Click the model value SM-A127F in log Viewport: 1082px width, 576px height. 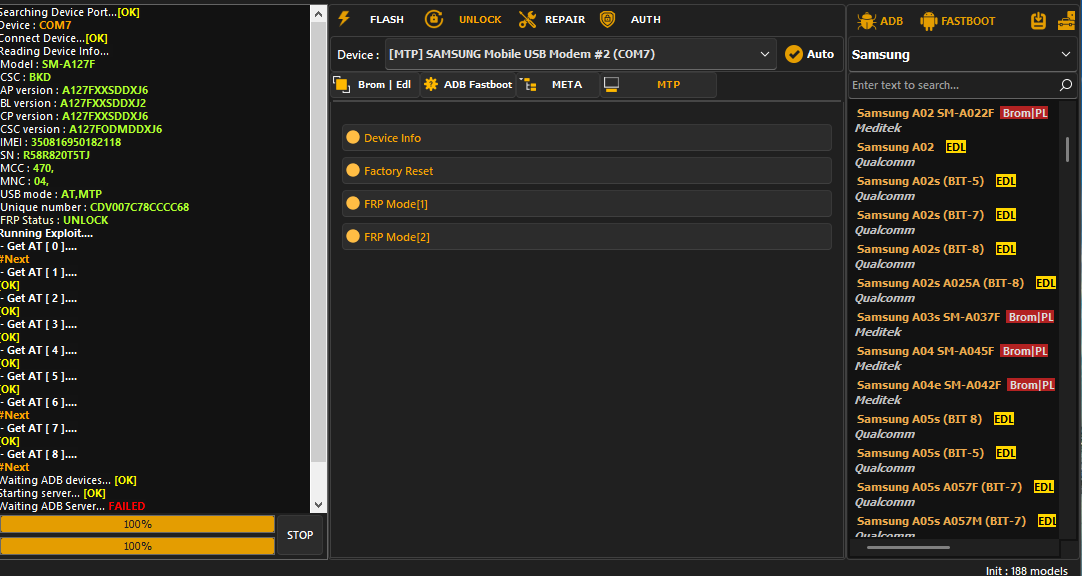(x=68, y=64)
